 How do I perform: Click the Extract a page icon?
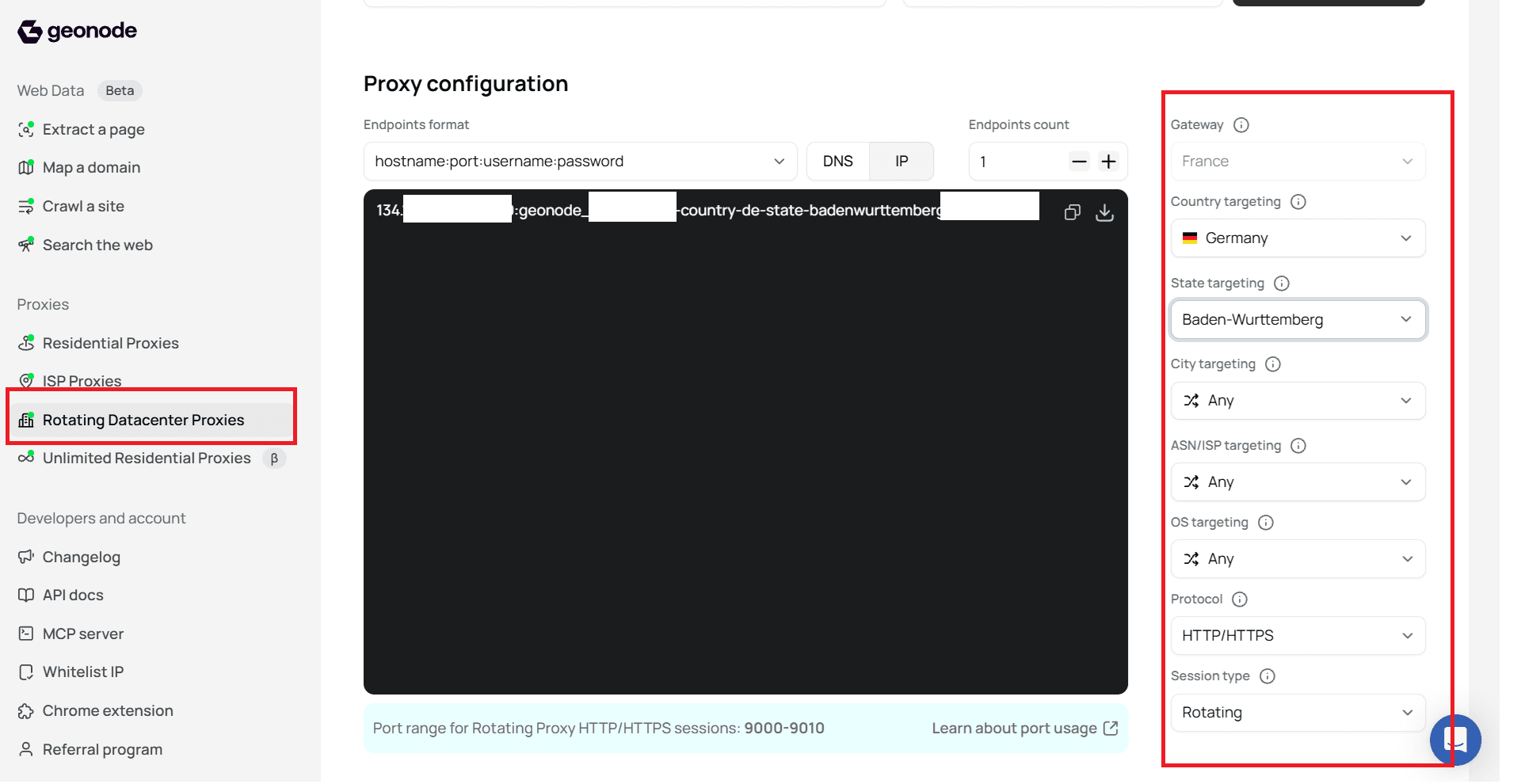pyautogui.click(x=26, y=128)
